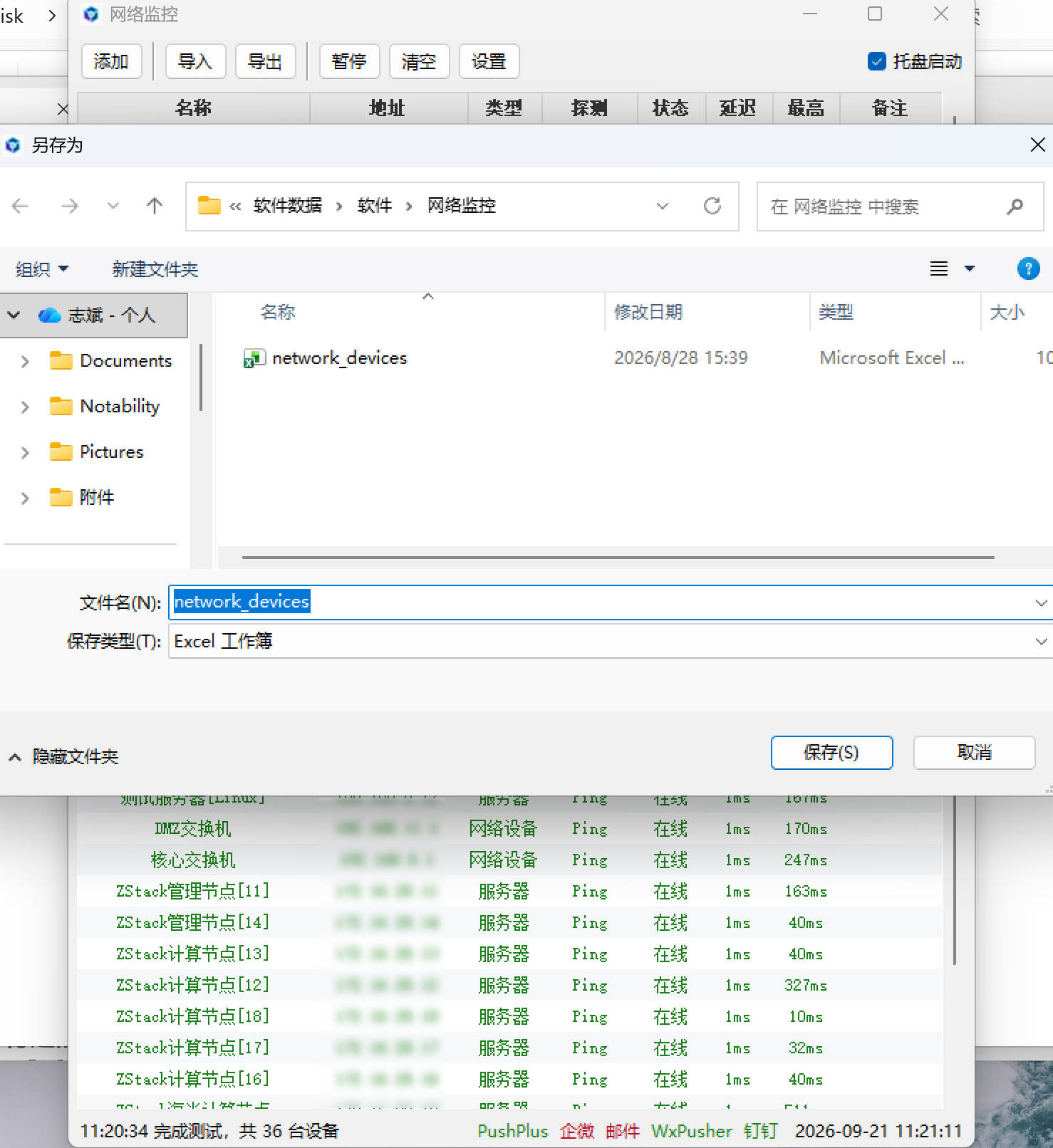
Task: Click the network_devices Excel file icon
Action: pyautogui.click(x=254, y=358)
